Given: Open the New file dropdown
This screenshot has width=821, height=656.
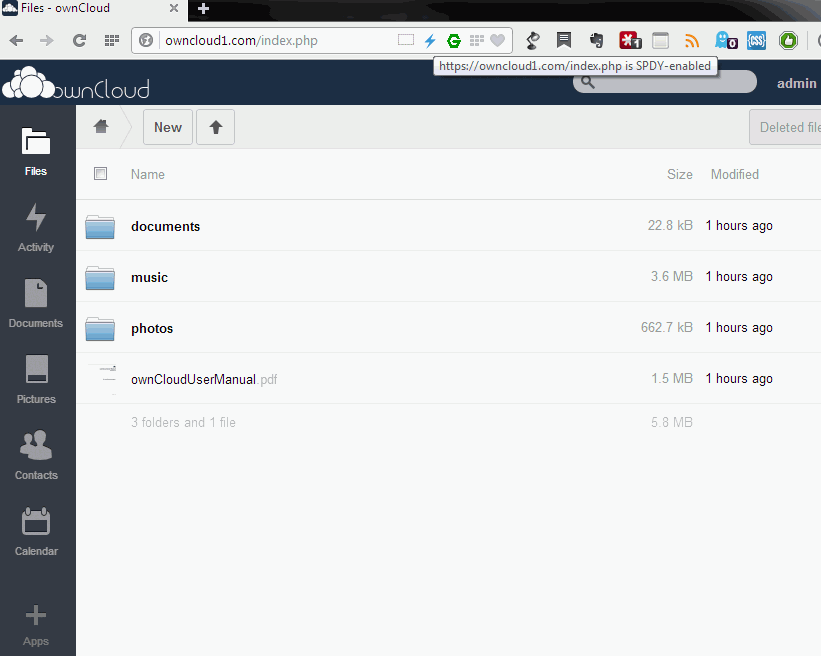Looking at the screenshot, I should (167, 127).
